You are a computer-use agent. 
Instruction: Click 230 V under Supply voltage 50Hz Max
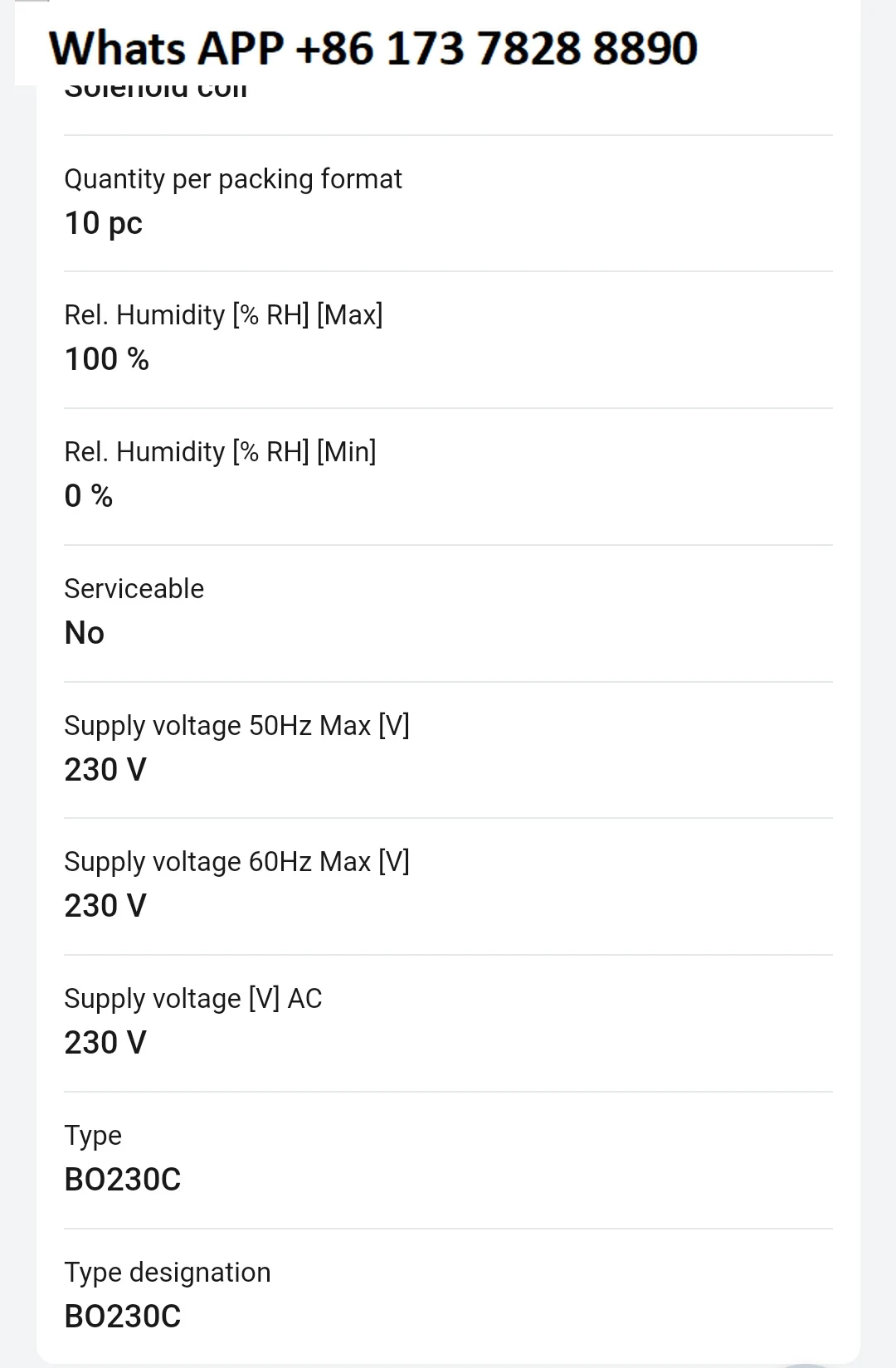[105, 770]
